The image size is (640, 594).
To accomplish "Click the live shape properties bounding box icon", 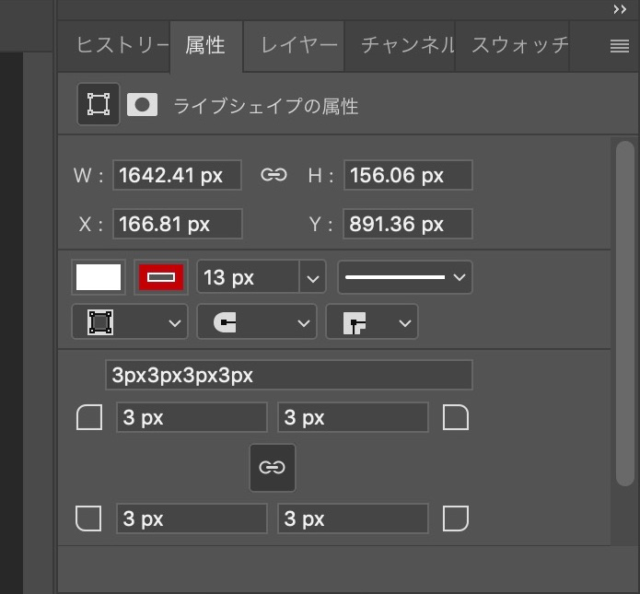I will [98, 104].
